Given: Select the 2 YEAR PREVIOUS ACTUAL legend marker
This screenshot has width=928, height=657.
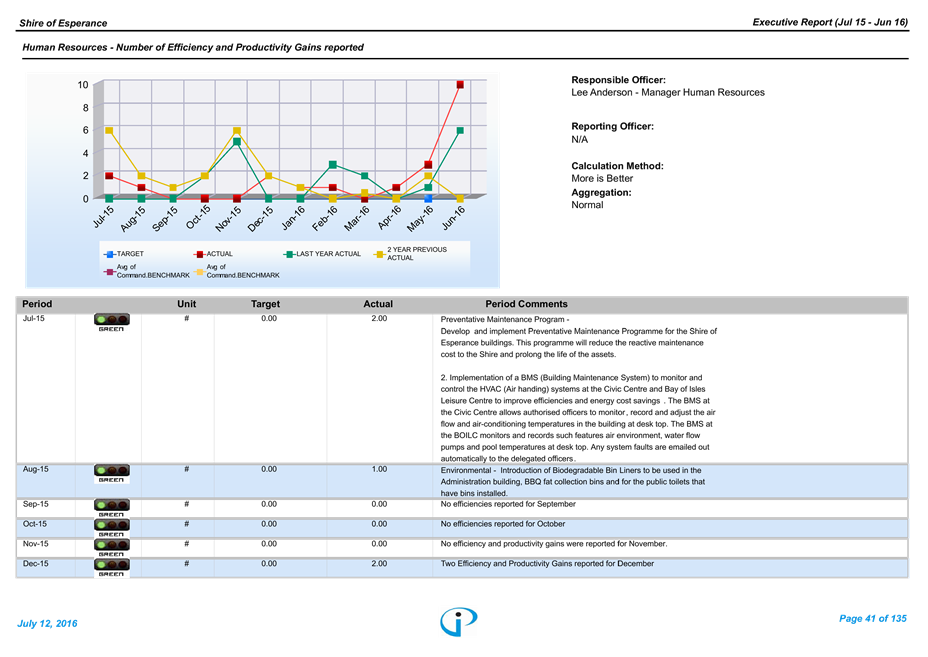Looking at the screenshot, I should (x=379, y=255).
